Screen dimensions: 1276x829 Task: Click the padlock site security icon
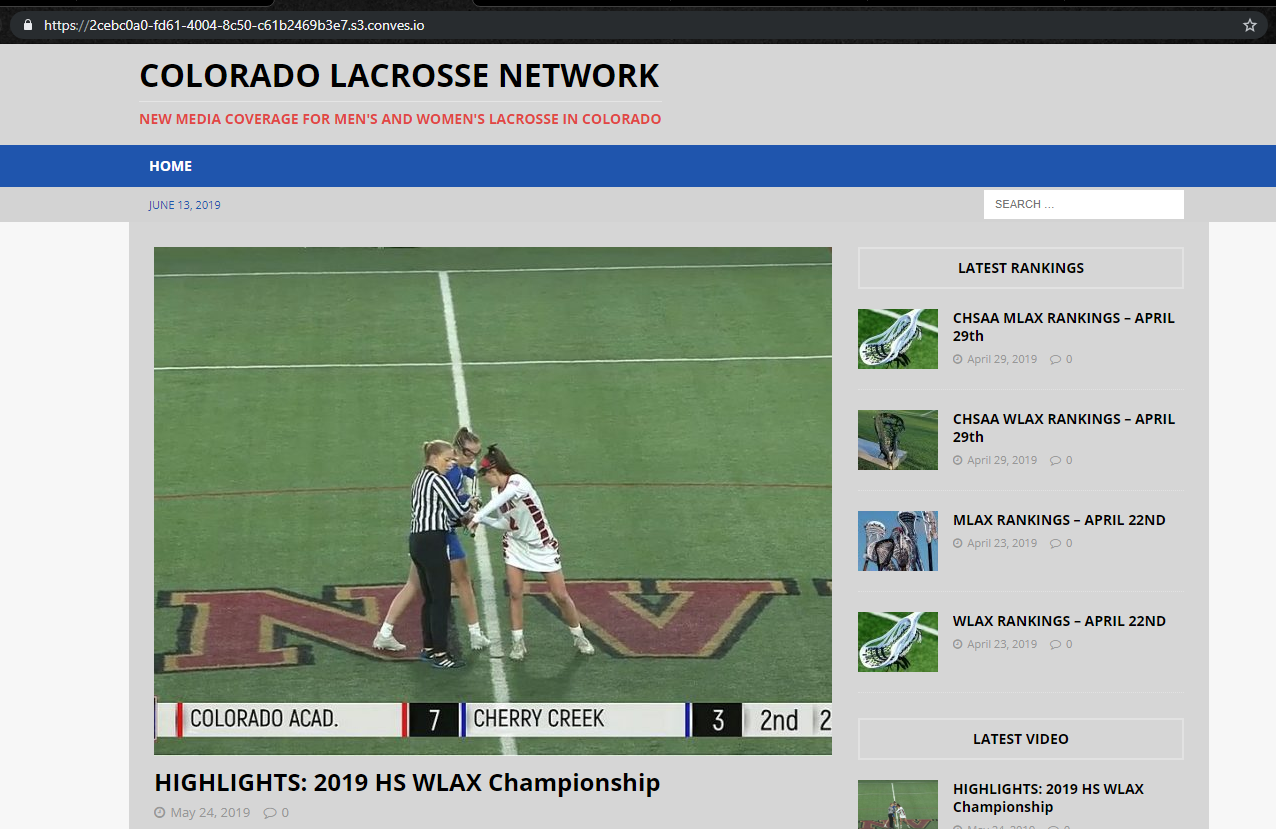27,25
